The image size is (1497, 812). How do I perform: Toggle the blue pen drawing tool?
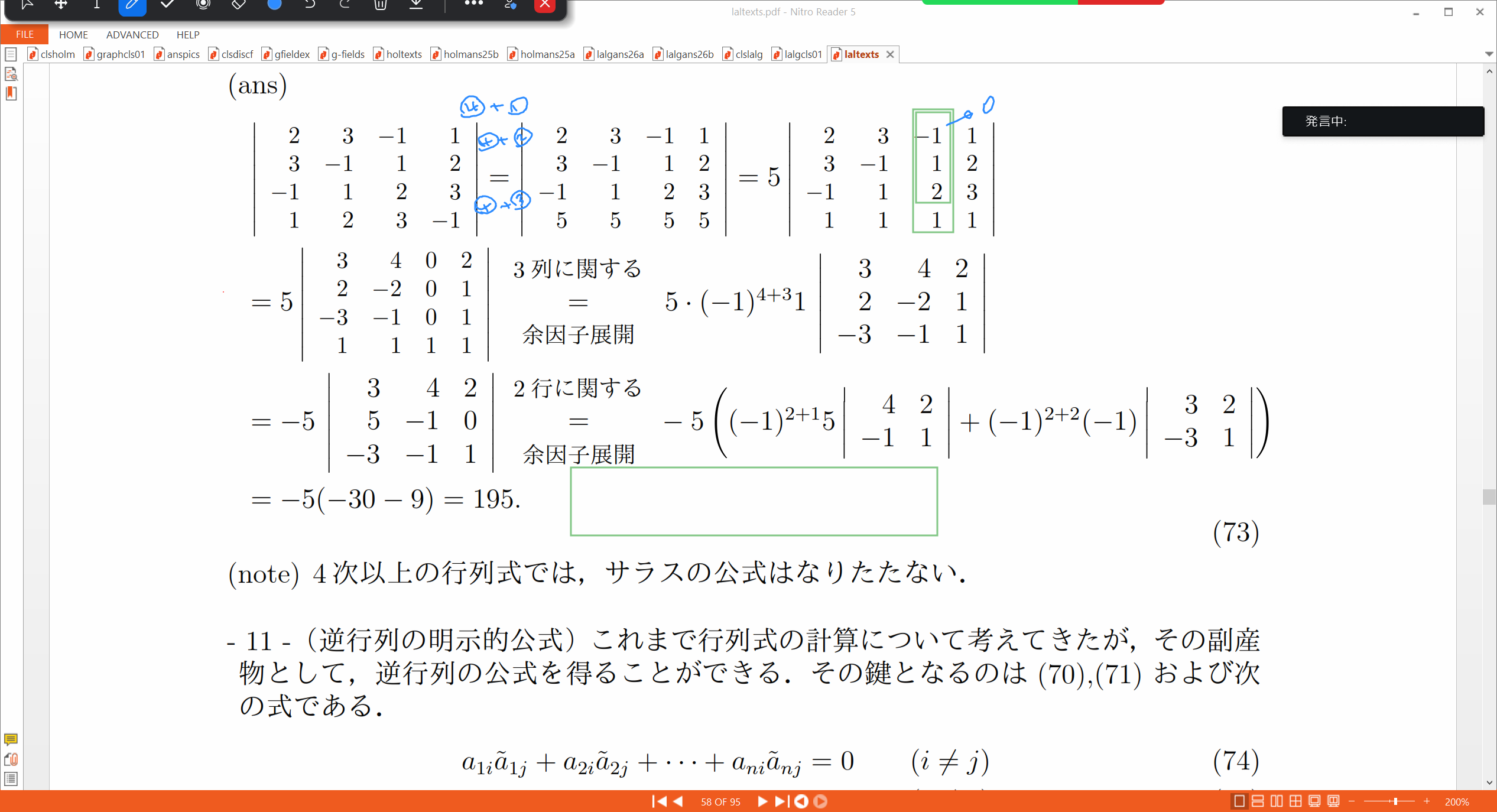tap(132, 5)
